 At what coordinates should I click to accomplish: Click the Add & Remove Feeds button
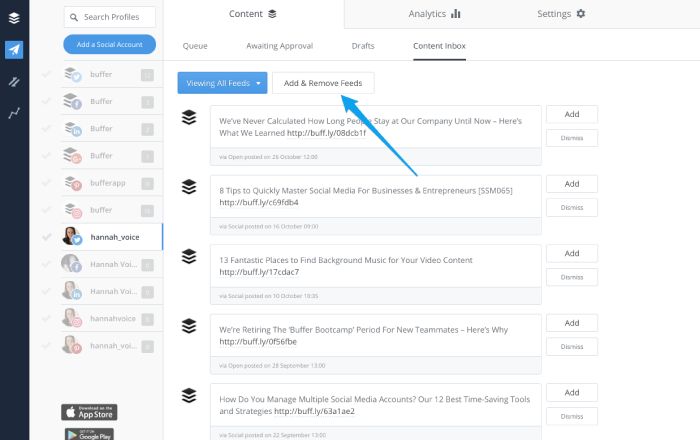pyautogui.click(x=323, y=83)
